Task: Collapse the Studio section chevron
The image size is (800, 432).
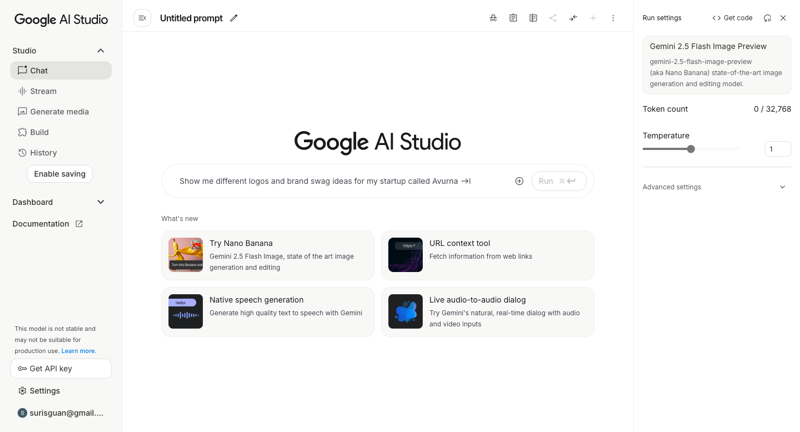Action: [x=101, y=50]
